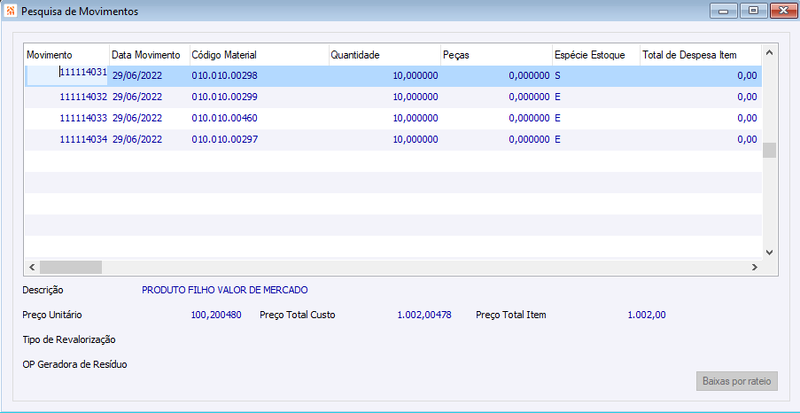The width and height of the screenshot is (800, 413).
Task: Click the application icon in title bar
Action: [x=10, y=11]
